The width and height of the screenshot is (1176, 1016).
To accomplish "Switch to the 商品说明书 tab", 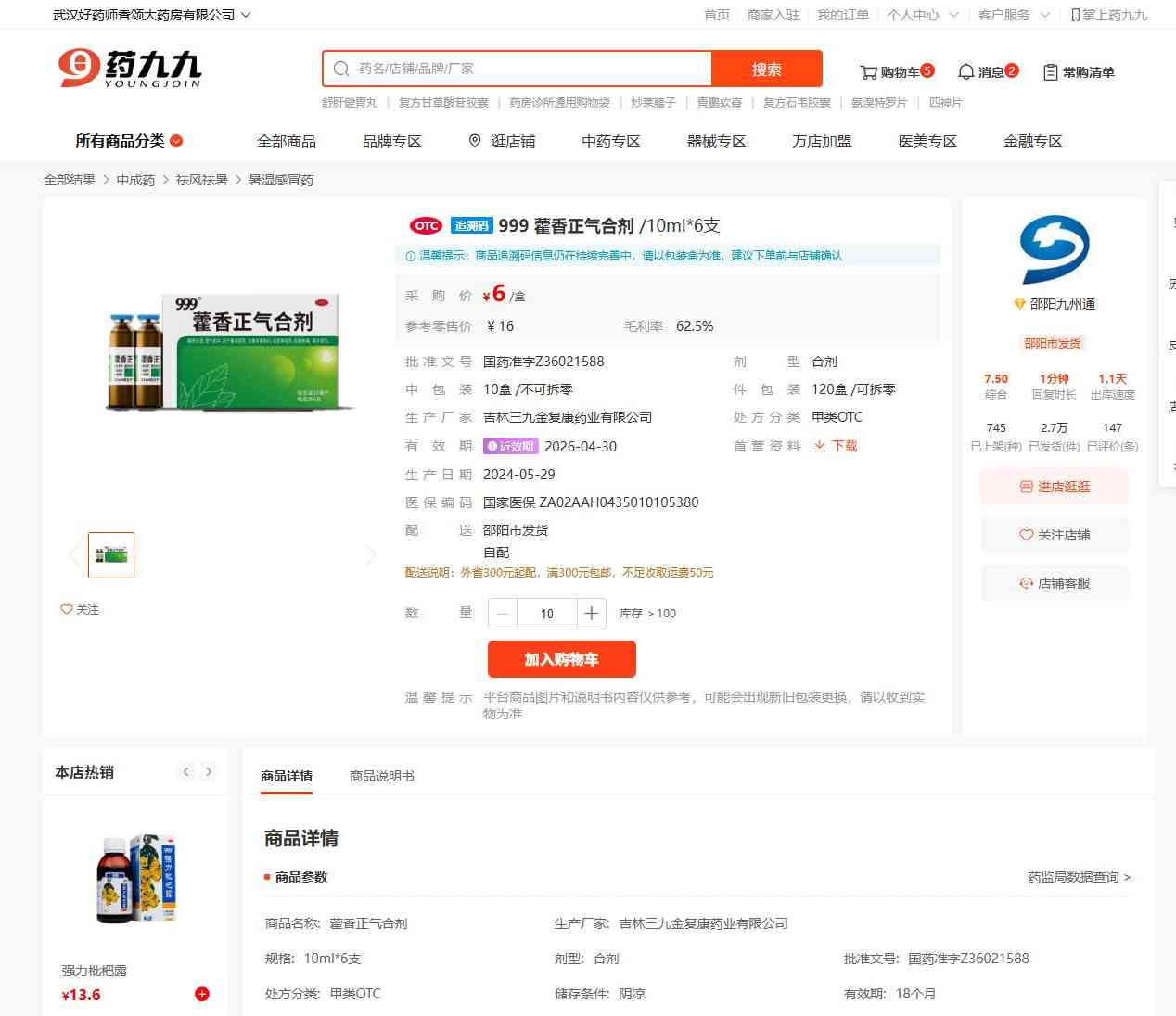I will pos(381,776).
